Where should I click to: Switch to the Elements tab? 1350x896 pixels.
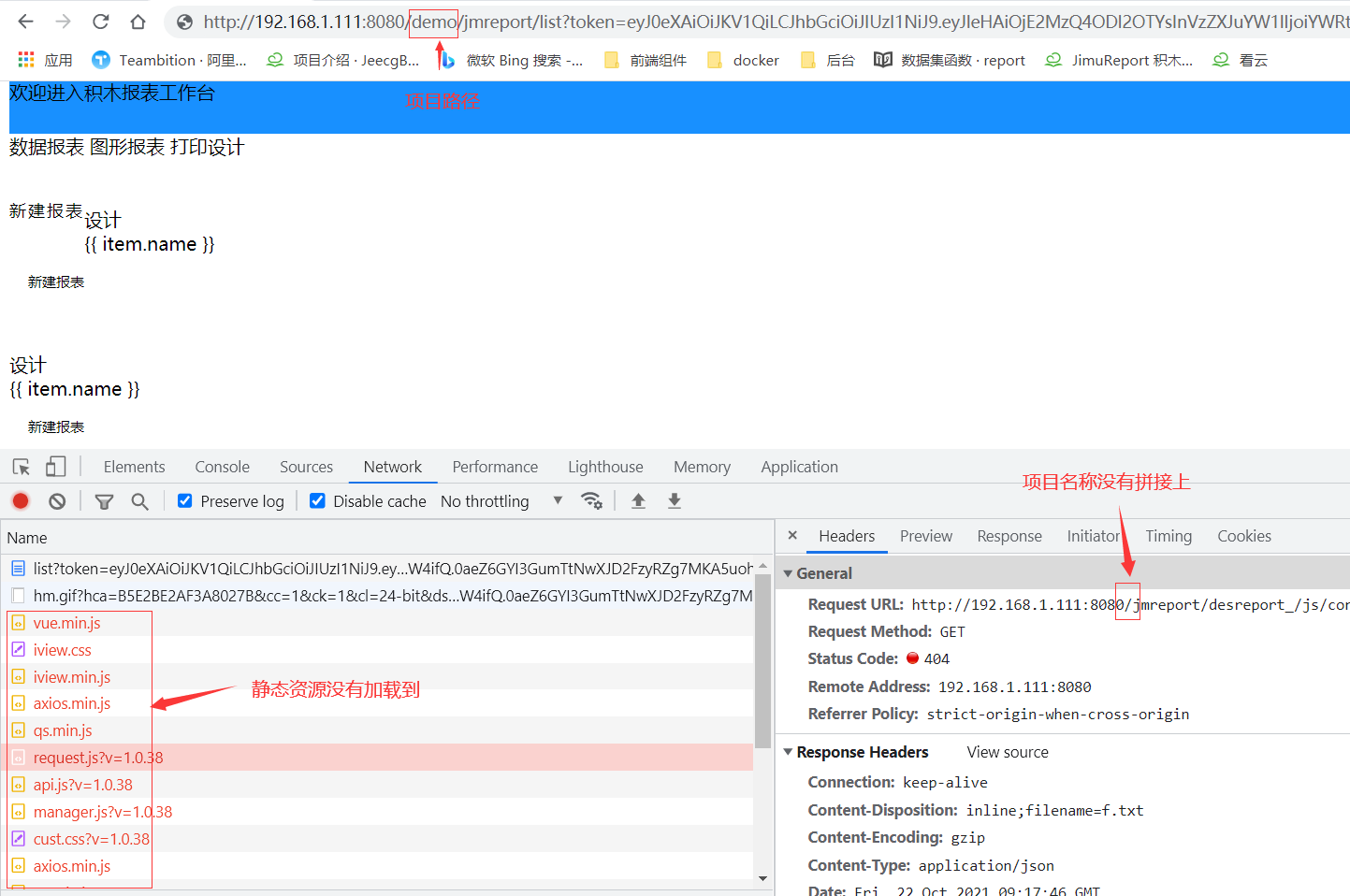[x=134, y=467]
